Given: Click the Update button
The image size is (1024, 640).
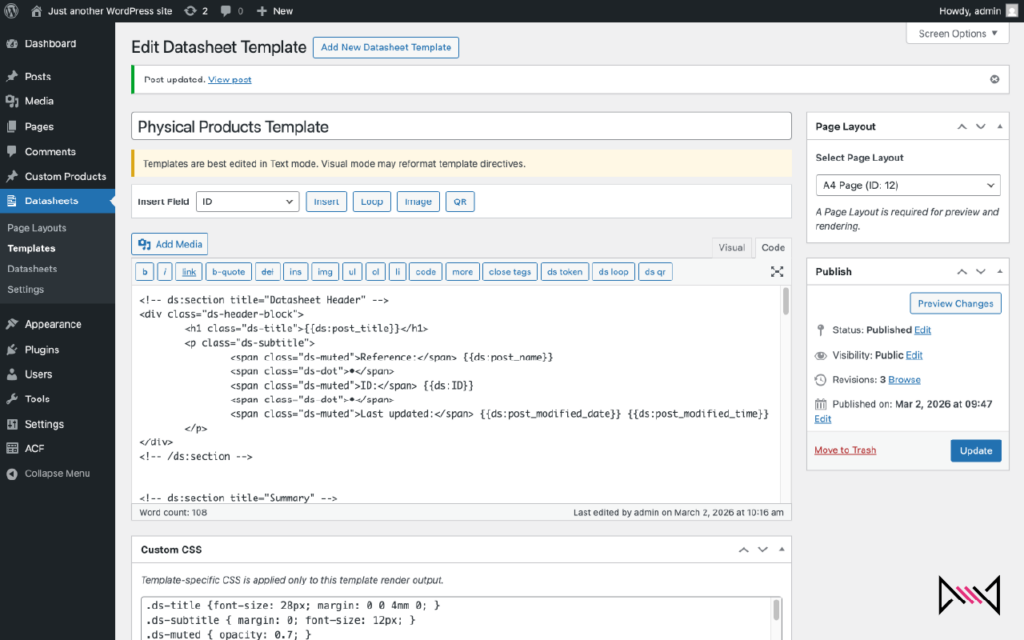Looking at the screenshot, I should click(x=975, y=451).
